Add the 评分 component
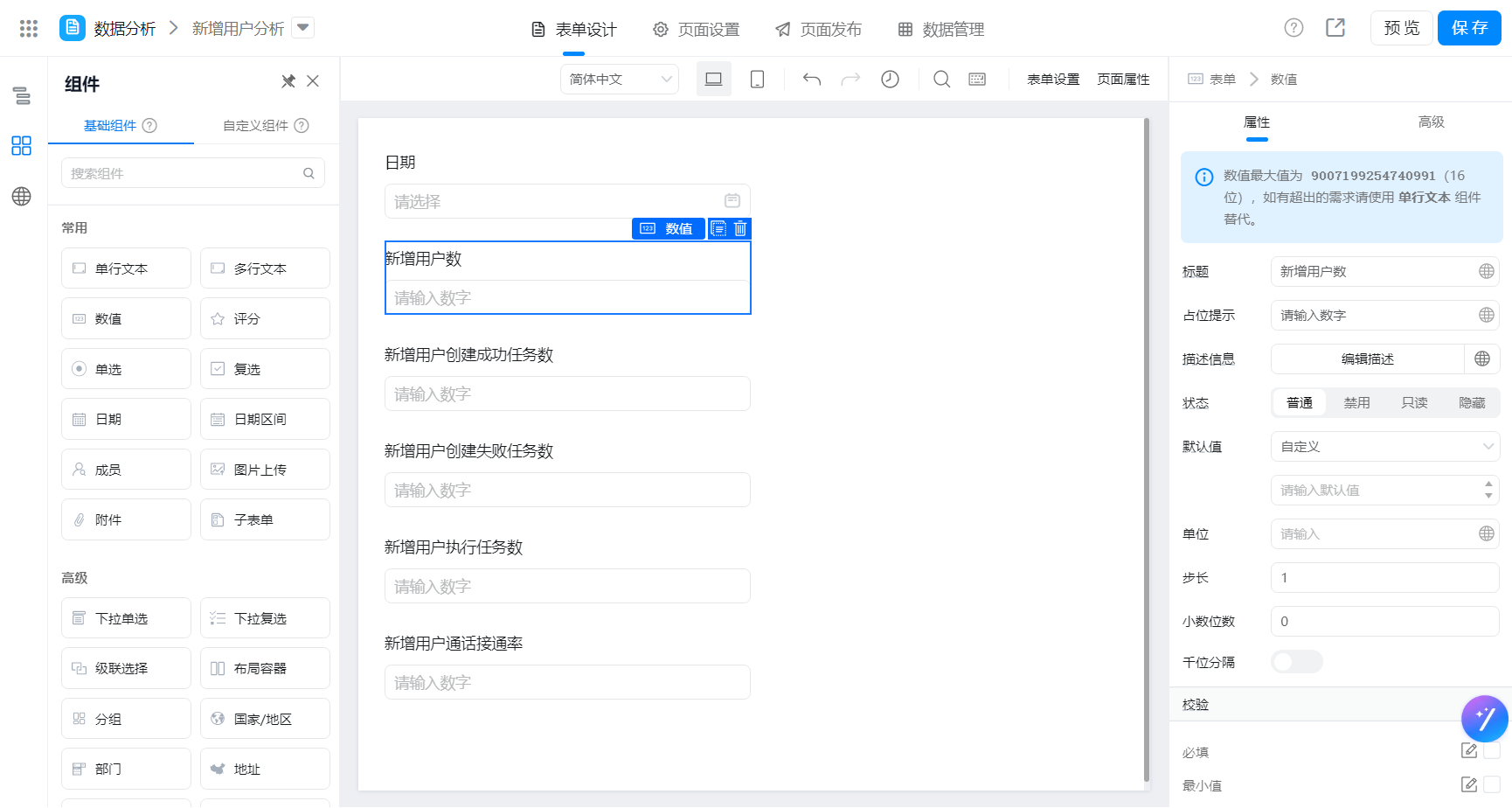This screenshot has width=1512, height=808. pyautogui.click(x=265, y=318)
